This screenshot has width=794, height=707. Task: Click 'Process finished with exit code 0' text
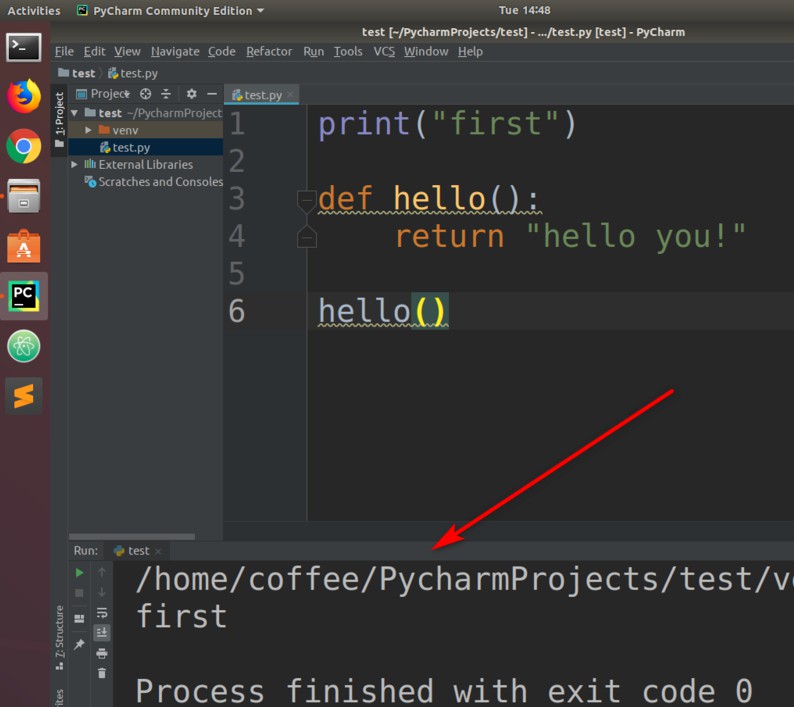coord(444,691)
